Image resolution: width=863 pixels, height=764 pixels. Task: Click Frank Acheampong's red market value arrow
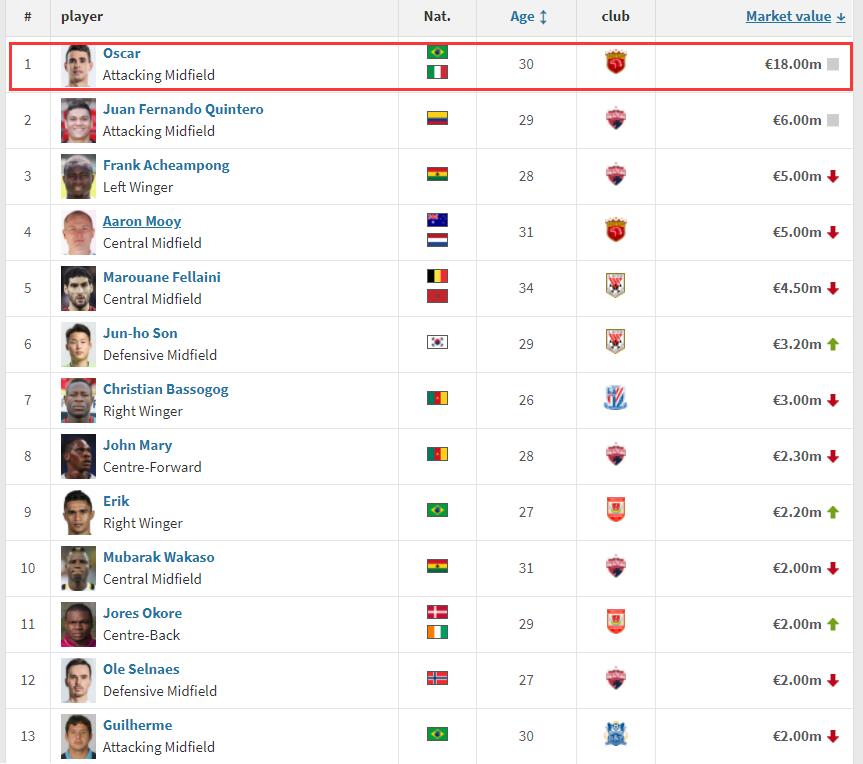pos(832,176)
